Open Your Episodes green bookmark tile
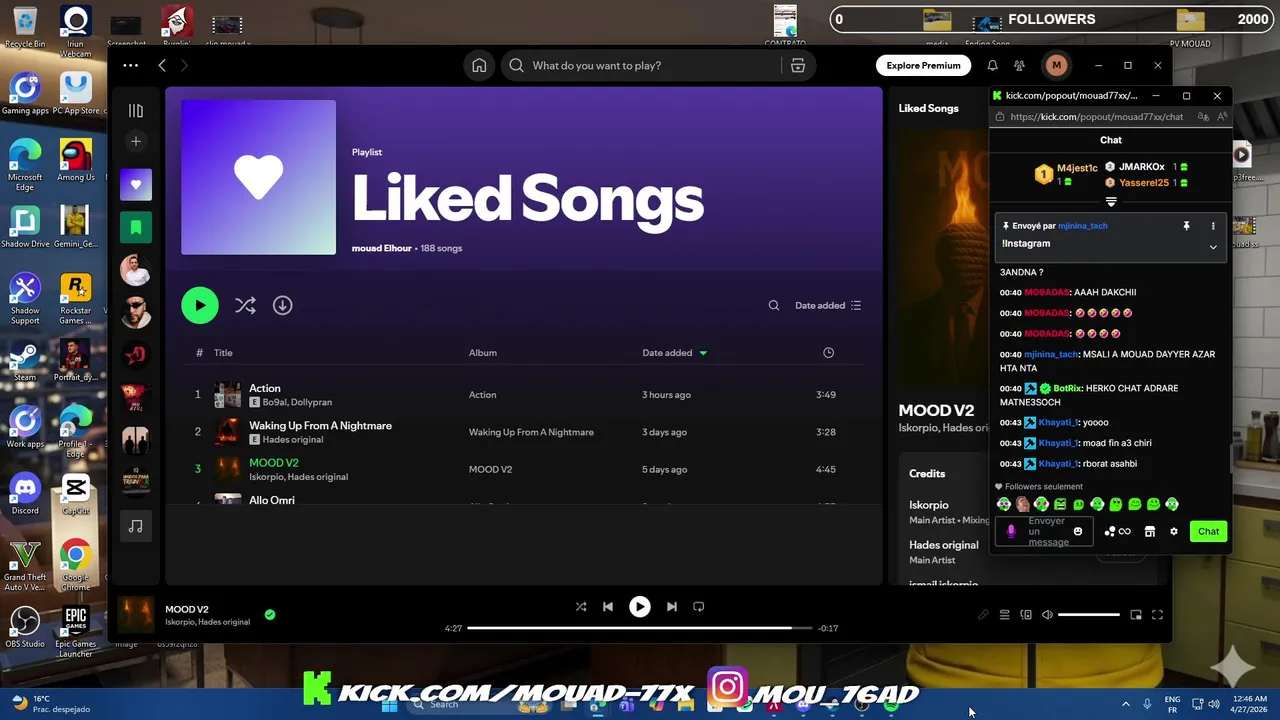The width and height of the screenshot is (1280, 720). 136,227
